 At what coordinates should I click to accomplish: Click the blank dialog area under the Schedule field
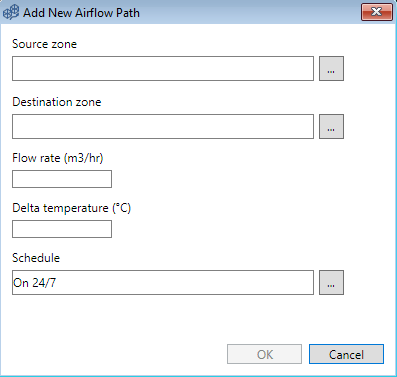[x=163, y=318]
